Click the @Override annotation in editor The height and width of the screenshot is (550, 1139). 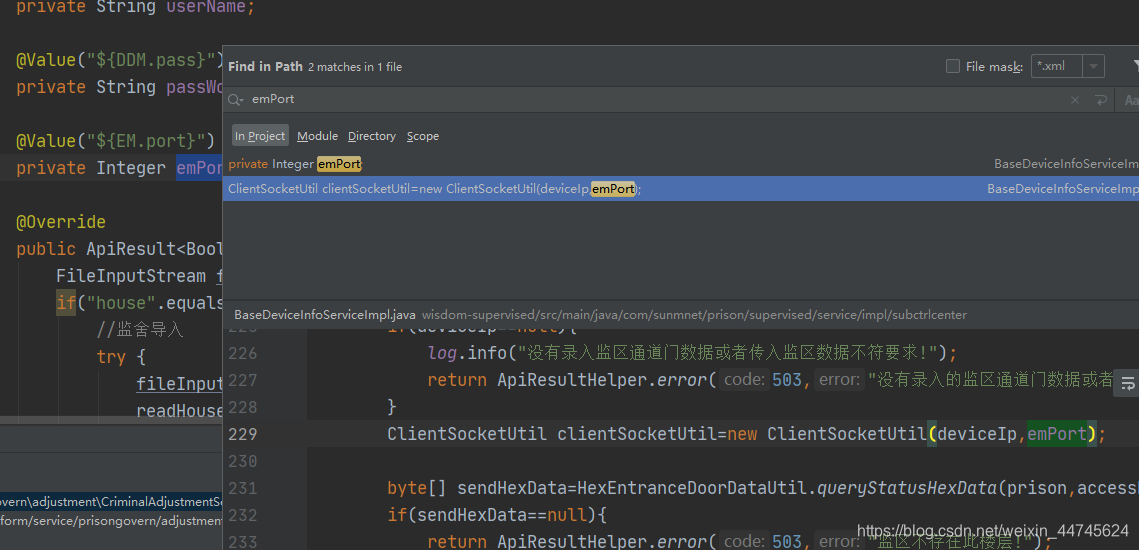(x=60, y=222)
